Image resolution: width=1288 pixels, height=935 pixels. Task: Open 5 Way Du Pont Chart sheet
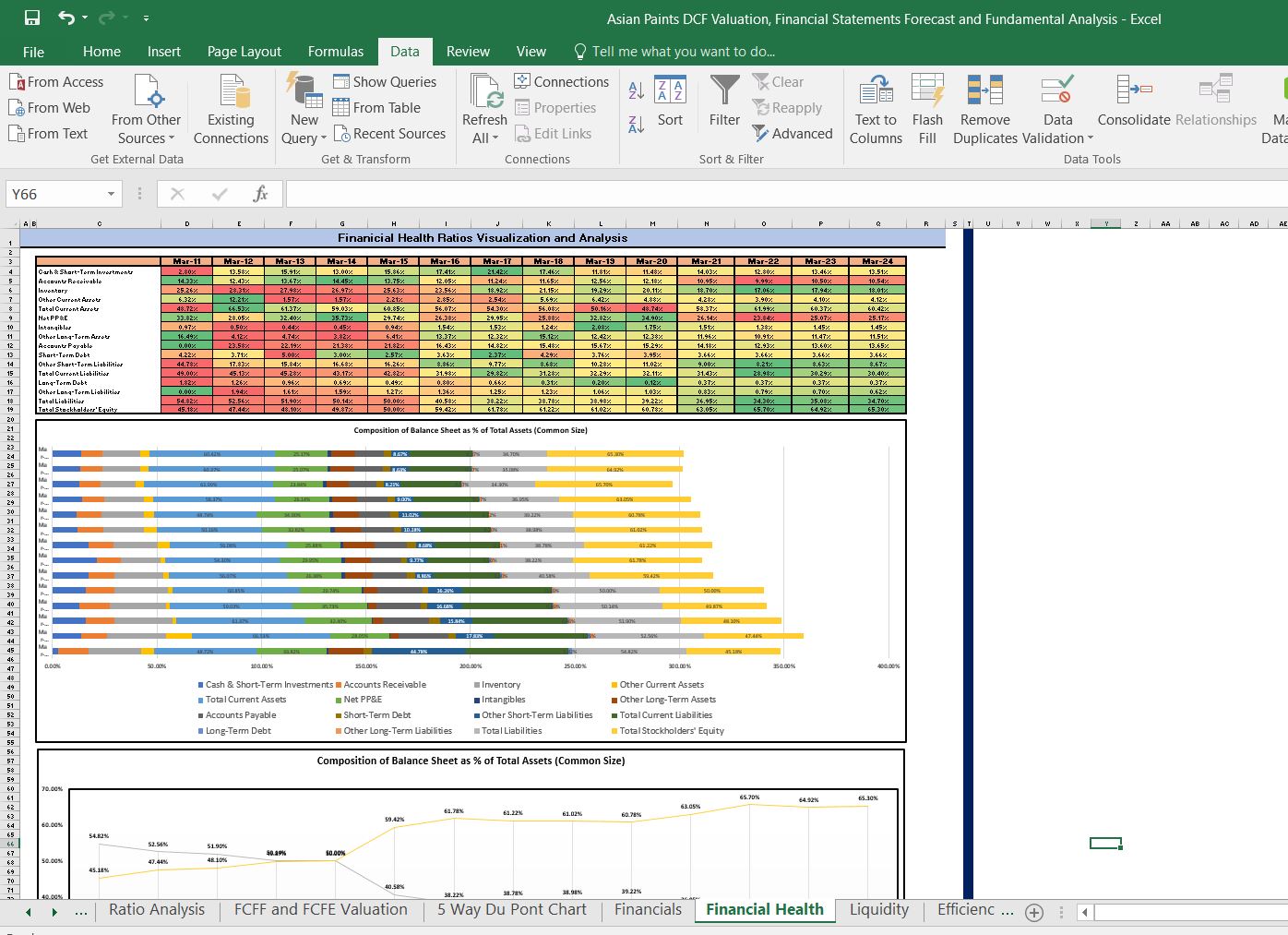[x=512, y=909]
